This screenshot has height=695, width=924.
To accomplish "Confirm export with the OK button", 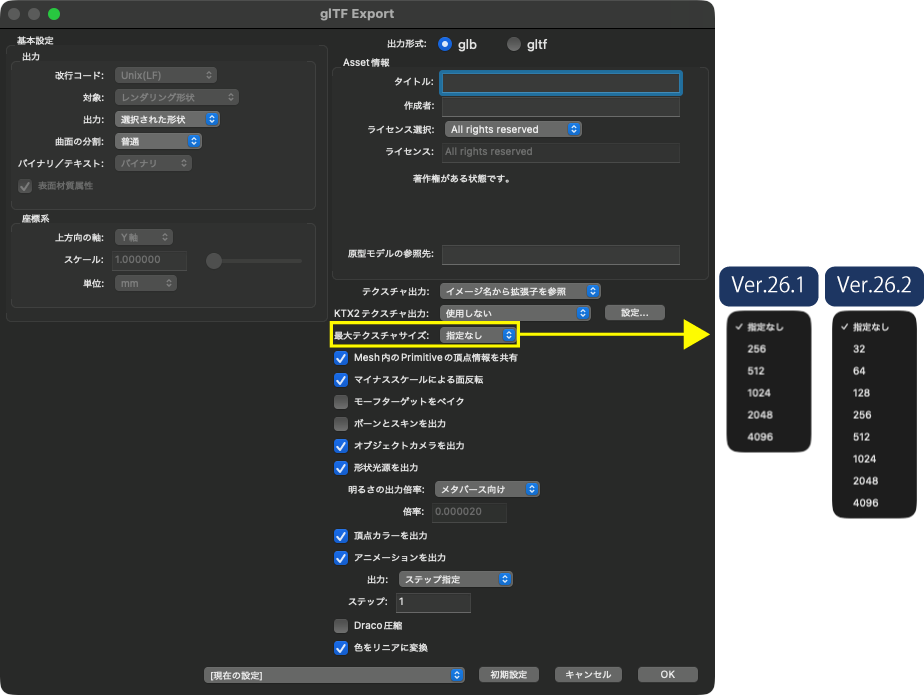I will [x=667, y=675].
